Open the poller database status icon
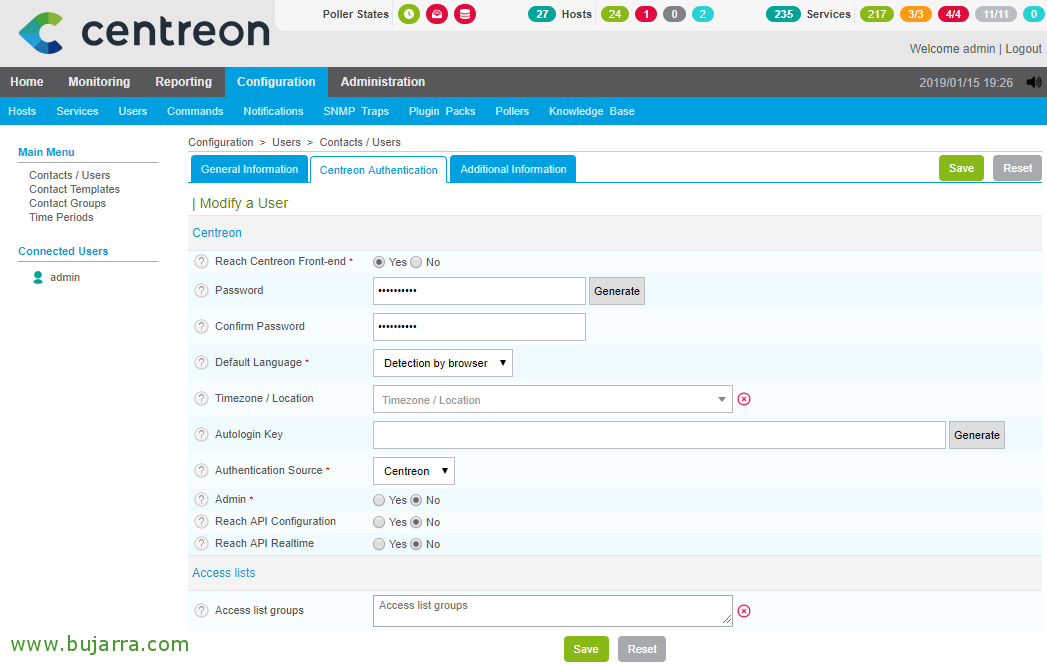This screenshot has width=1047, height=666. 465,14
